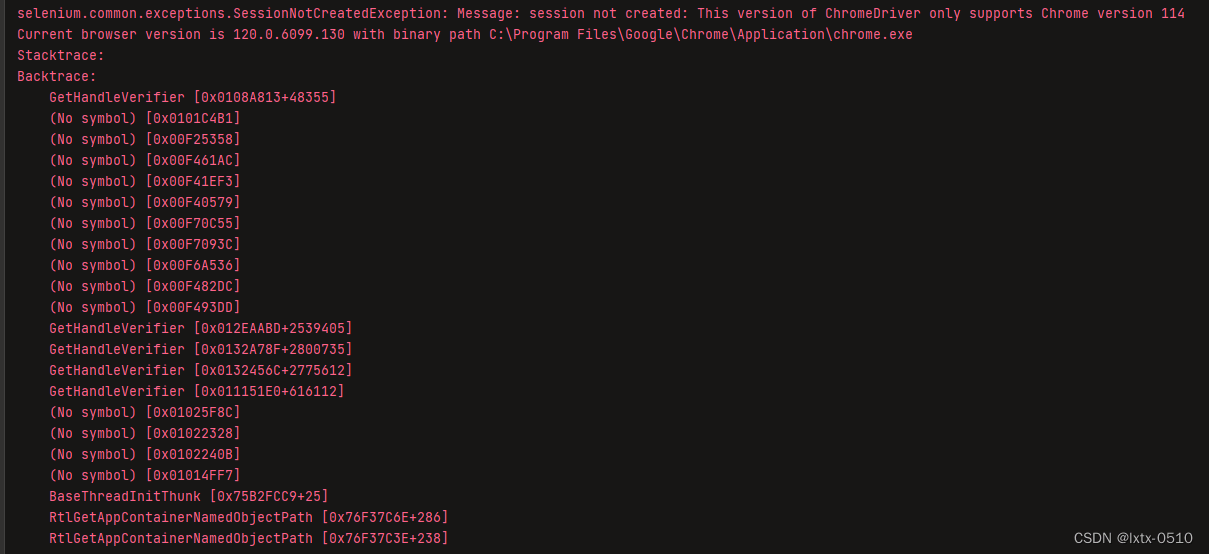The image size is (1209, 554).
Task: Click the (No symbol) [0x00F461AC] entry
Action: (x=145, y=161)
